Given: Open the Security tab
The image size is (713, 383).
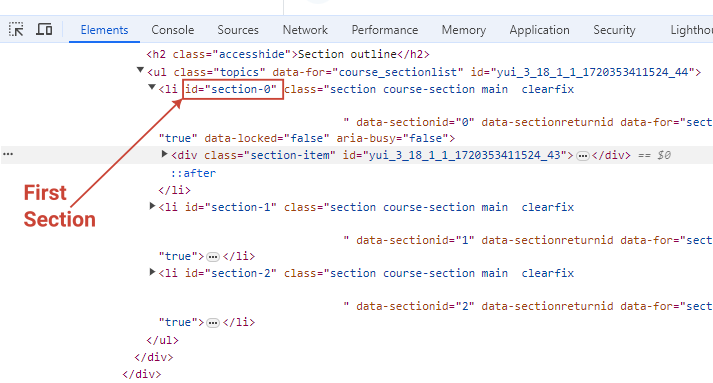Looking at the screenshot, I should tap(614, 30).
